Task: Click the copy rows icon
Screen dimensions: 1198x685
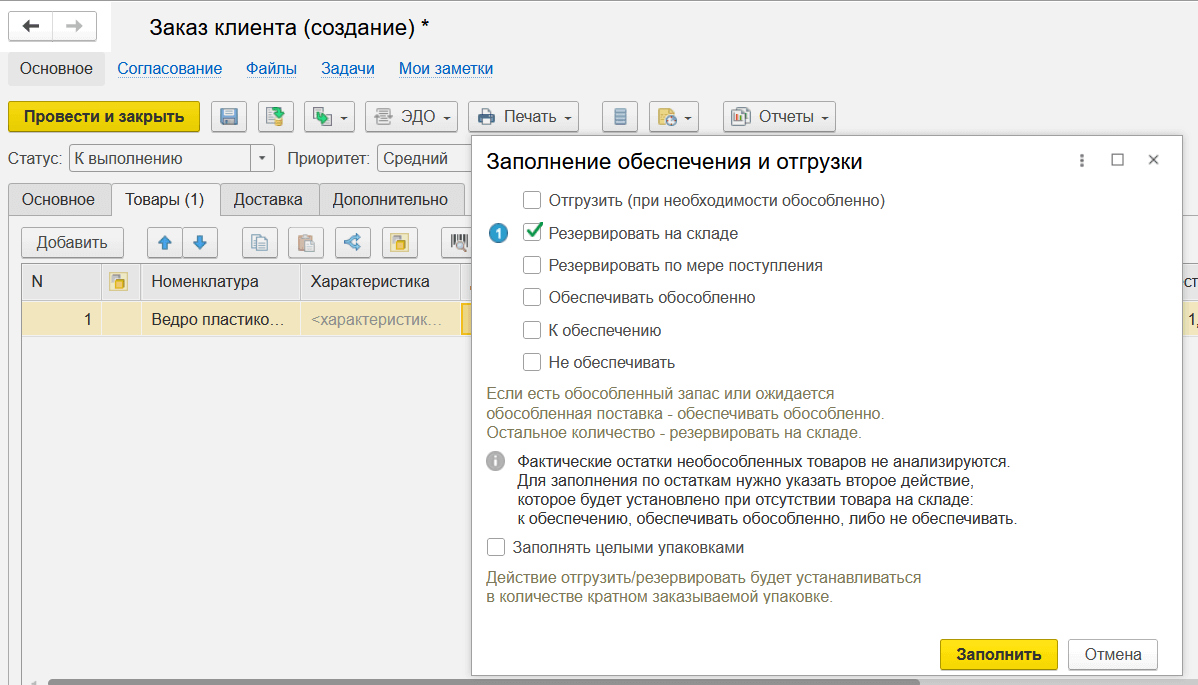Action: tap(259, 242)
